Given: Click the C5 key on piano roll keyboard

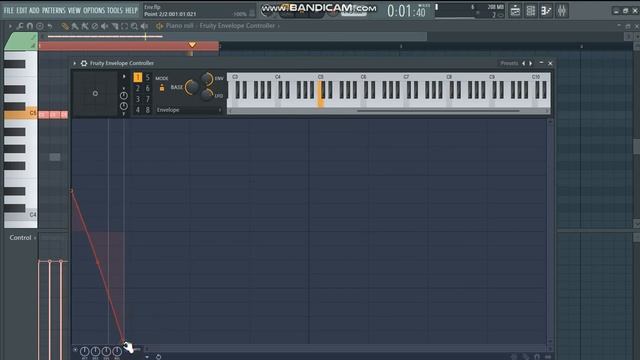Looking at the screenshot, I should pos(20,113).
